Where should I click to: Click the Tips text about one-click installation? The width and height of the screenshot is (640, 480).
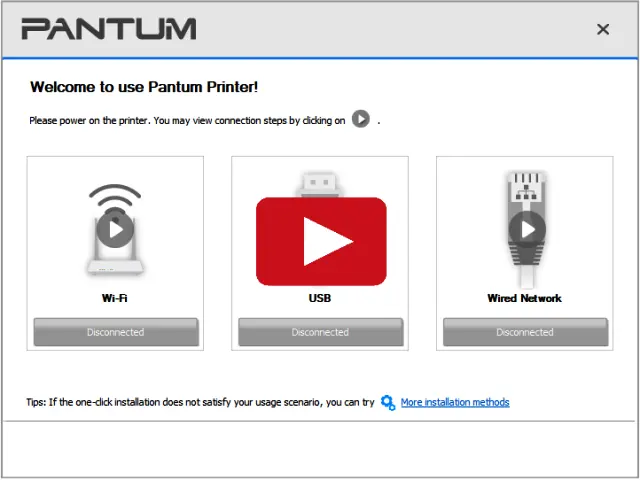pos(200,402)
